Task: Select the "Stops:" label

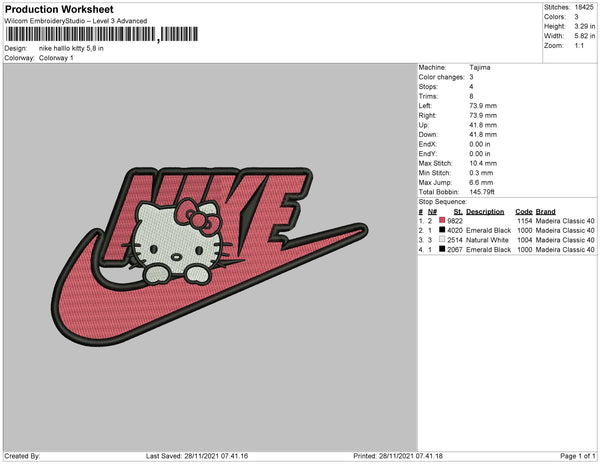Action: [427, 87]
